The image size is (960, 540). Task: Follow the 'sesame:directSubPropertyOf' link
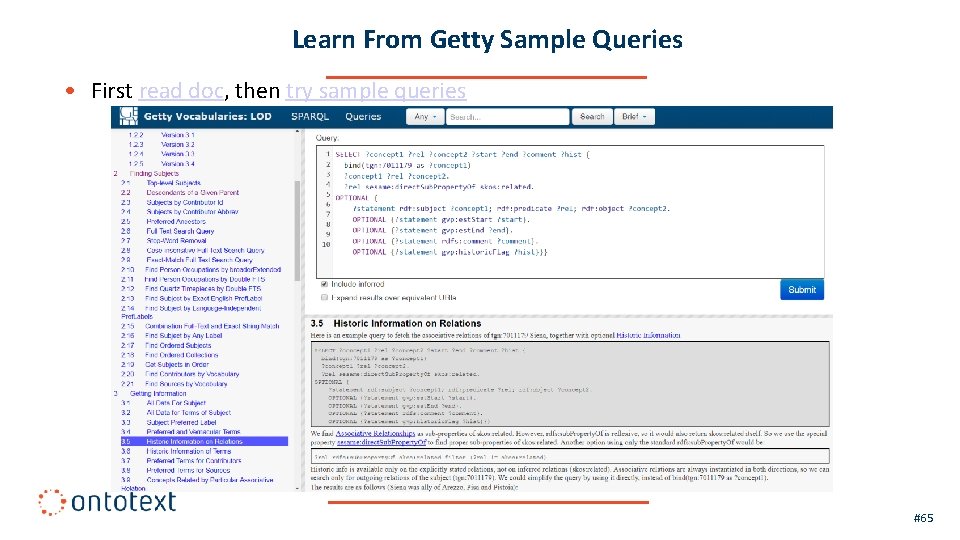click(381, 442)
